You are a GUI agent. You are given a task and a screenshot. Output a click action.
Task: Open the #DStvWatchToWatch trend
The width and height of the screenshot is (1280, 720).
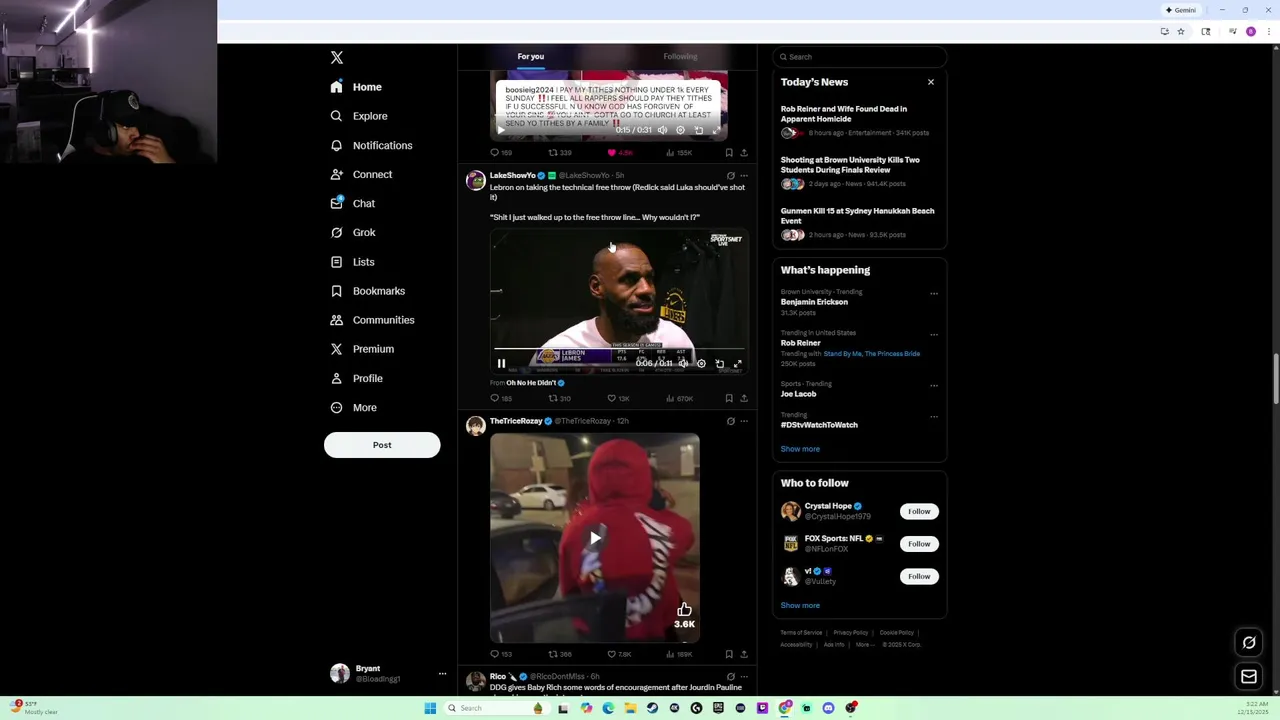819,425
